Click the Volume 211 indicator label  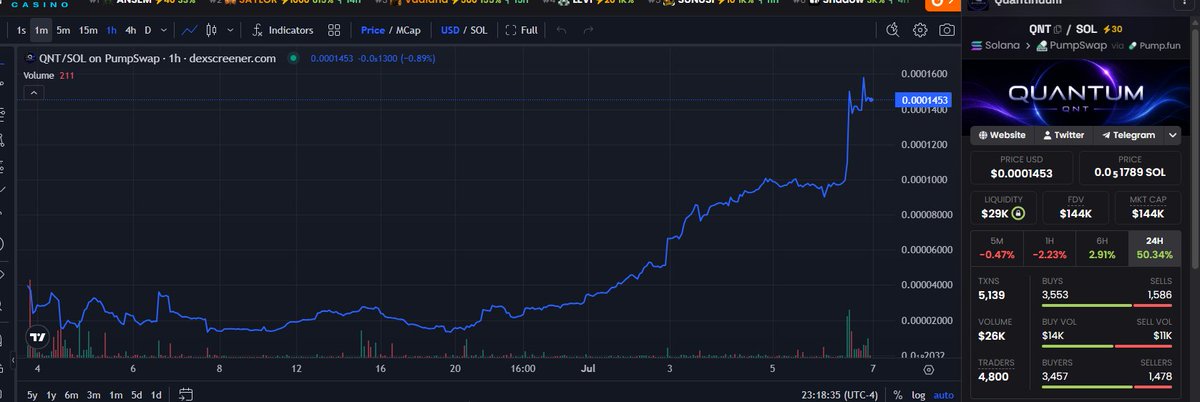pos(49,75)
